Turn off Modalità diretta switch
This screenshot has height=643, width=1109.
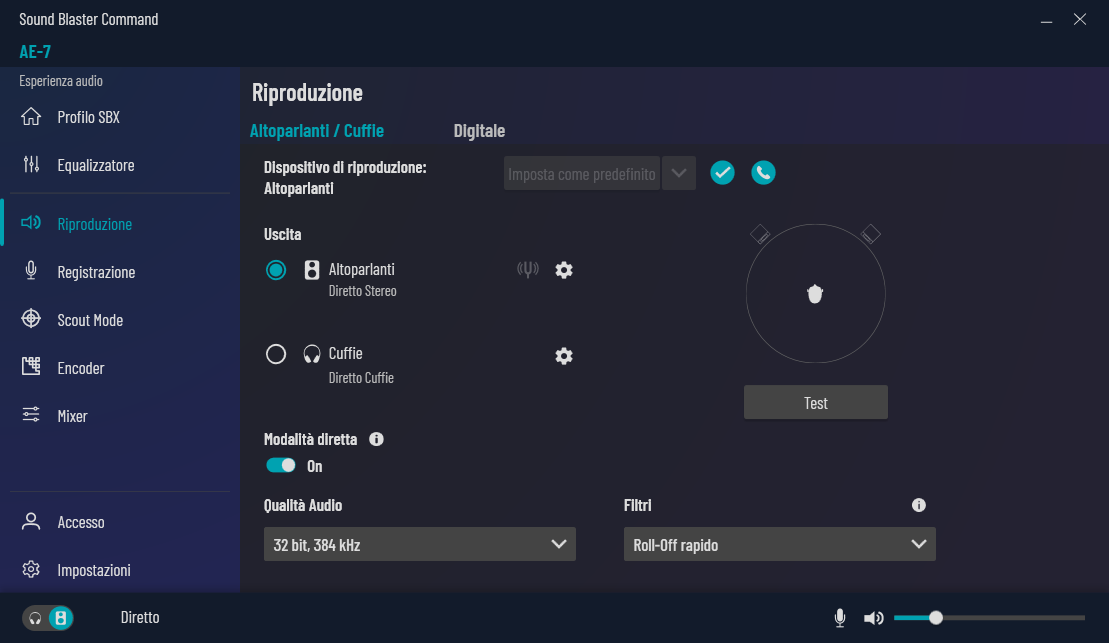[281, 466]
